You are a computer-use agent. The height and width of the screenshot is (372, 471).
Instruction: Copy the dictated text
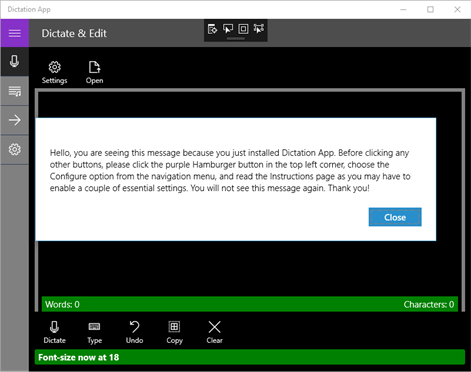coord(174,332)
